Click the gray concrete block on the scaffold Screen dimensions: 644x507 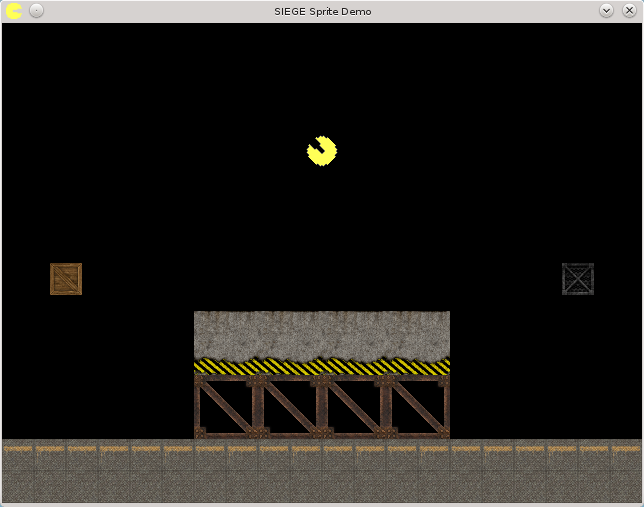322,335
